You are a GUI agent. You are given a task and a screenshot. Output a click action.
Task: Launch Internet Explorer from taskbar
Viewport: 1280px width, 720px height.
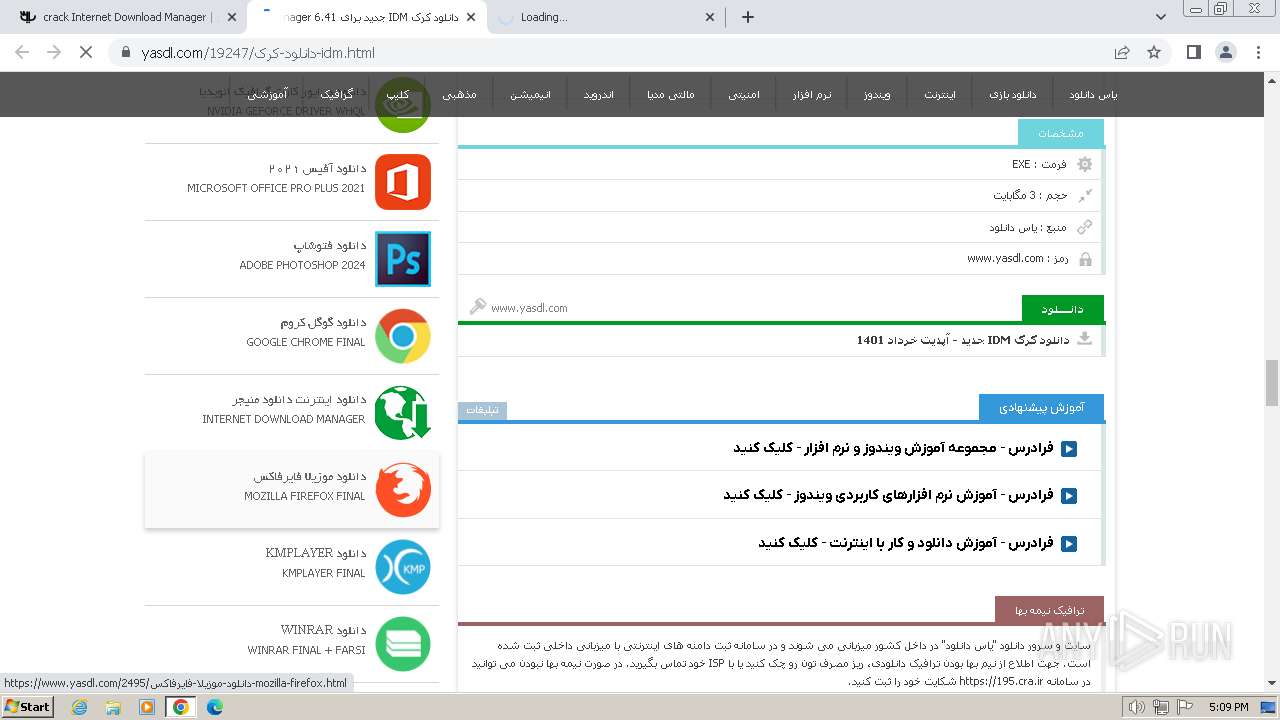[80, 707]
